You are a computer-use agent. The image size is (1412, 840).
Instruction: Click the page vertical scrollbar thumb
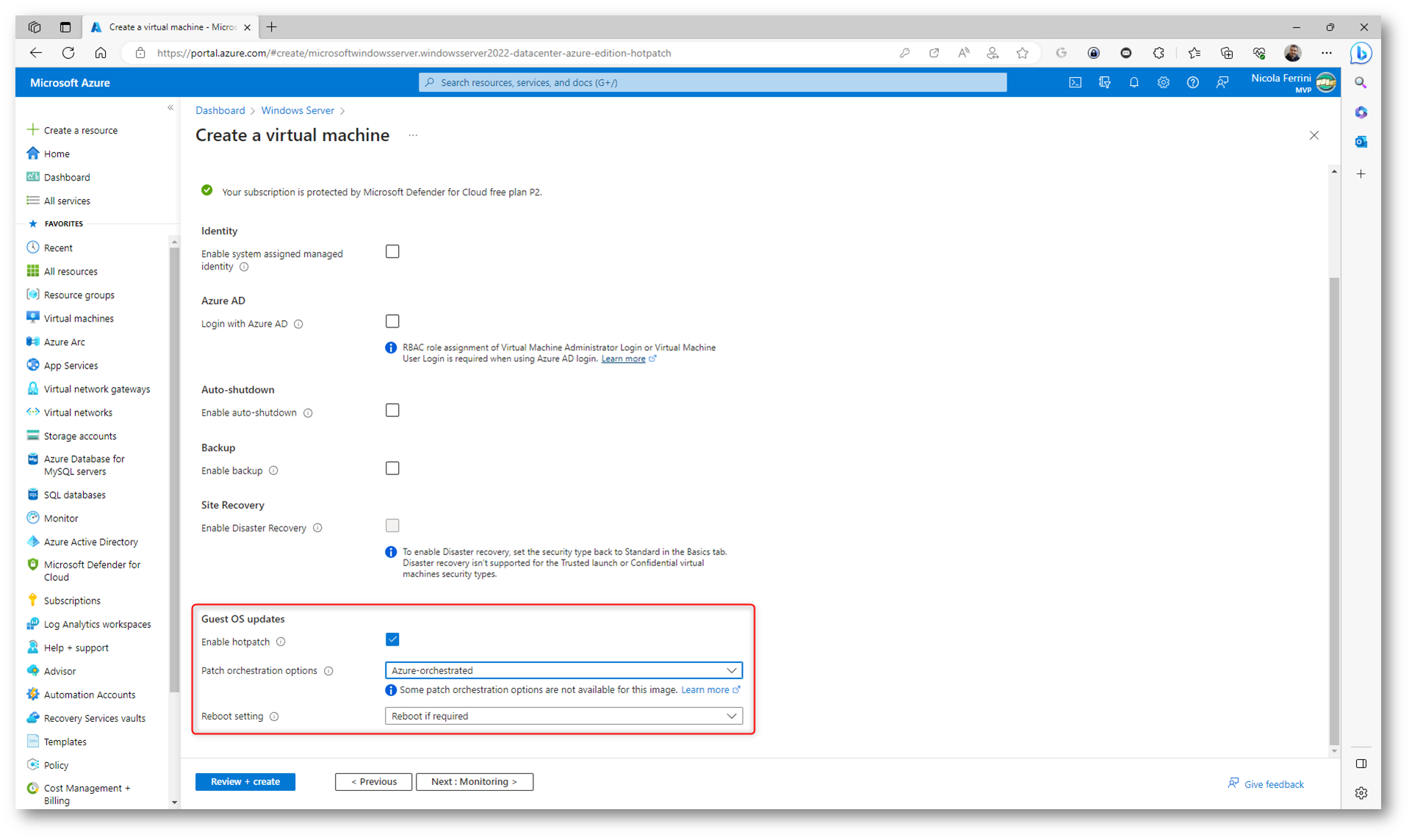1334,510
